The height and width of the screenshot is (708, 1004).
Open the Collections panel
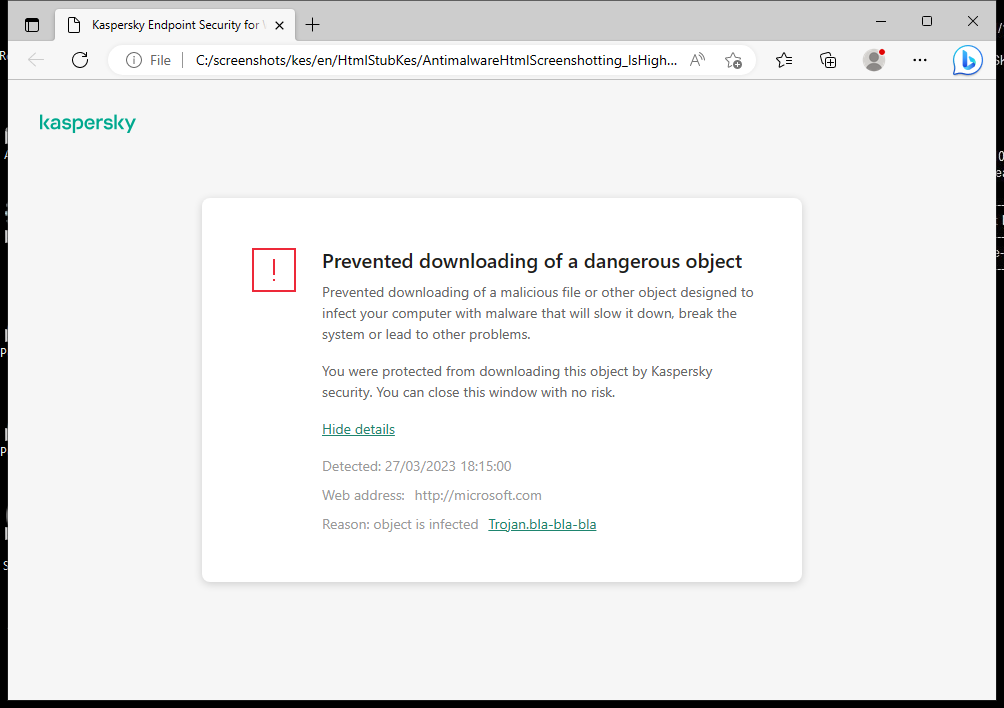click(828, 60)
